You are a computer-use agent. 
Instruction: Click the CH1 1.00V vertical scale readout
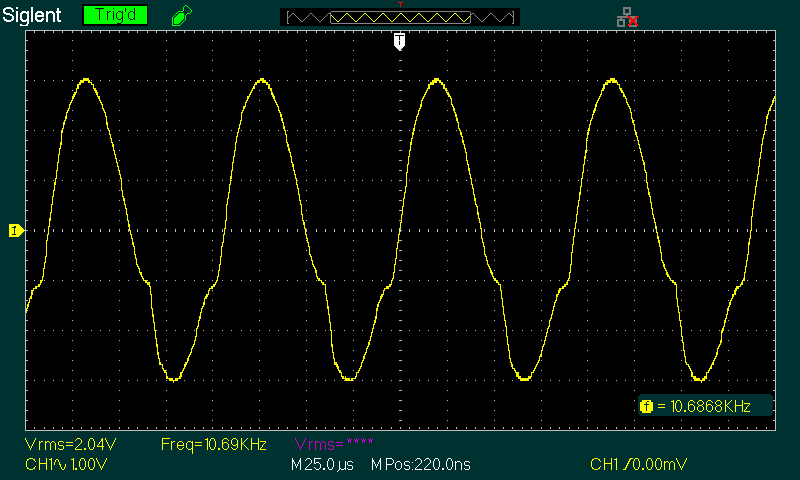point(66,464)
